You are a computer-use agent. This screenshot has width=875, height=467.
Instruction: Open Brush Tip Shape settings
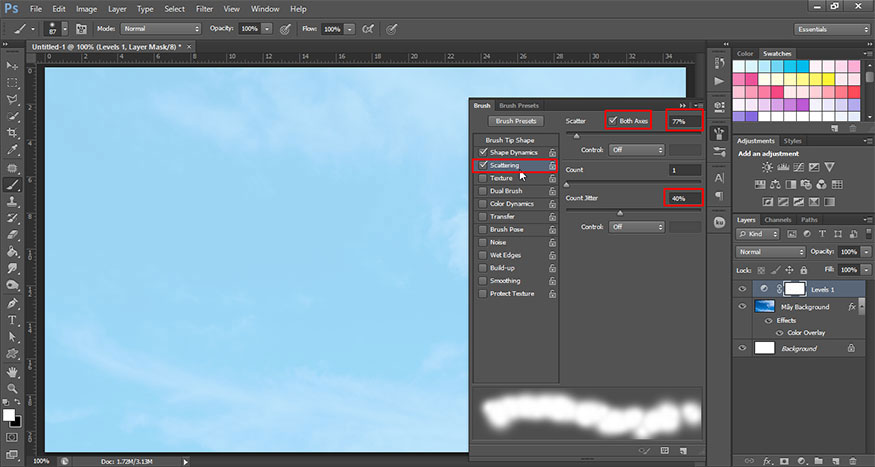509,140
